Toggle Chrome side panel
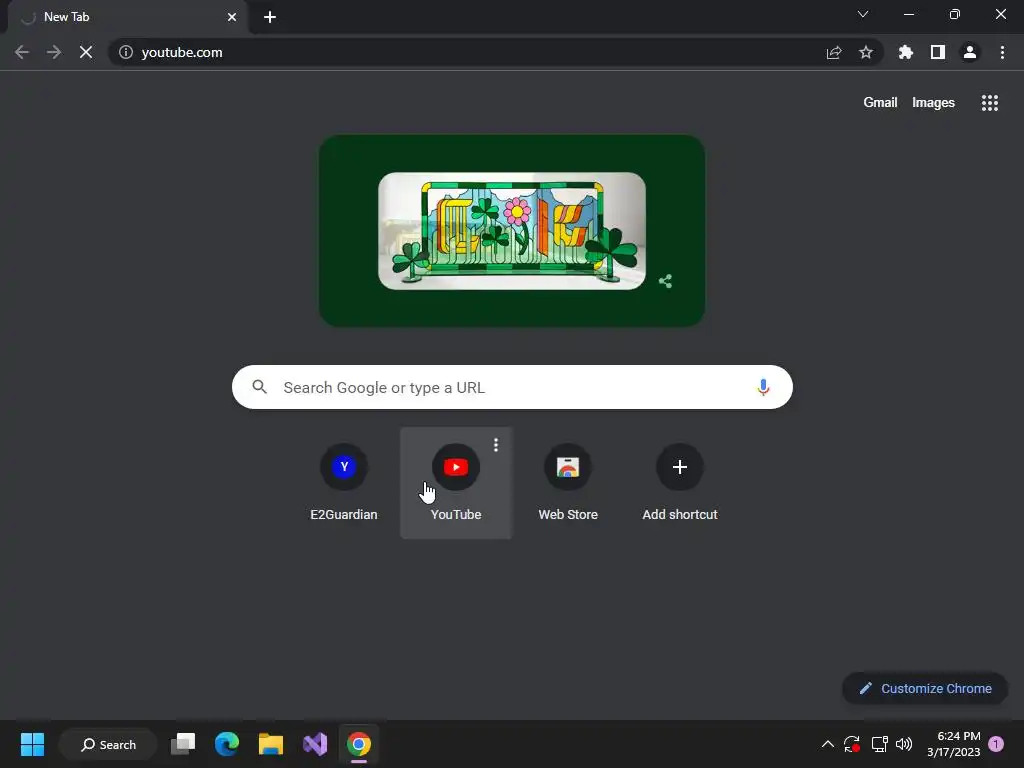The height and width of the screenshot is (768, 1024). click(938, 52)
